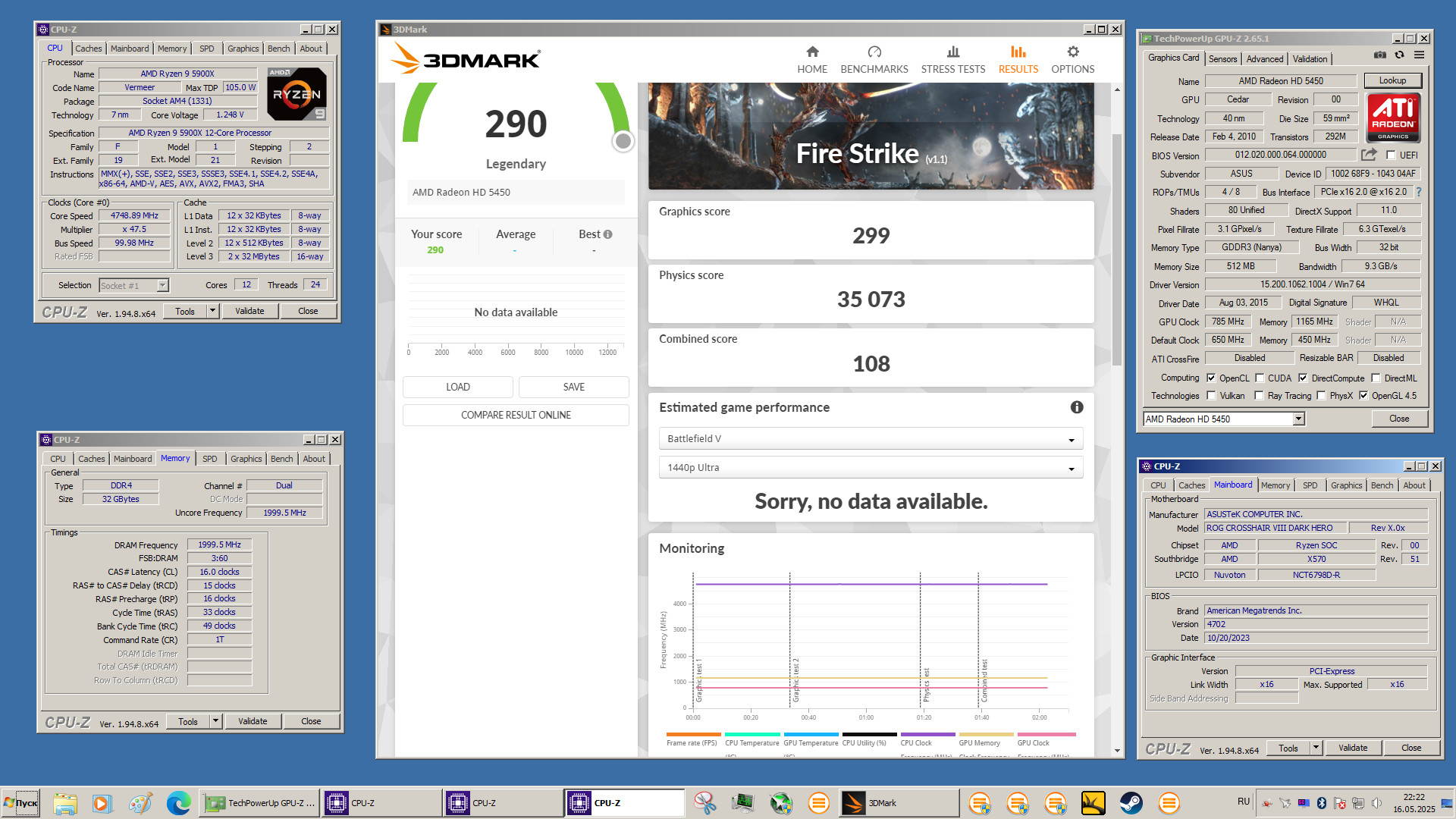Screen dimensions: 1456x819
Task: Expand Tools arrow in CPU-Z Memory window
Action: click(216, 721)
